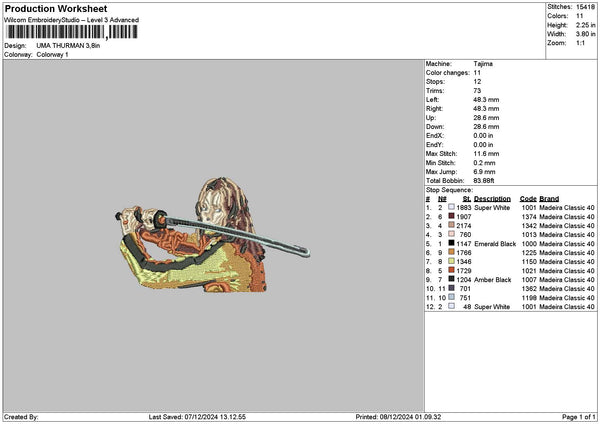Click stitch count '2174' in stop row 3
The width and height of the screenshot is (600, 424).
point(464,226)
